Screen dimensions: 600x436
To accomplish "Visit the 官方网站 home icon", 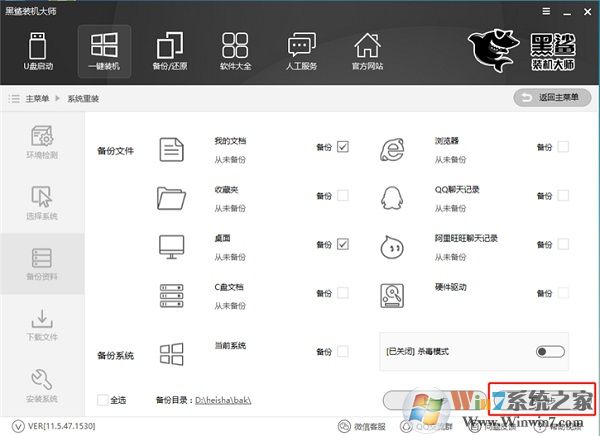I will pos(367,51).
